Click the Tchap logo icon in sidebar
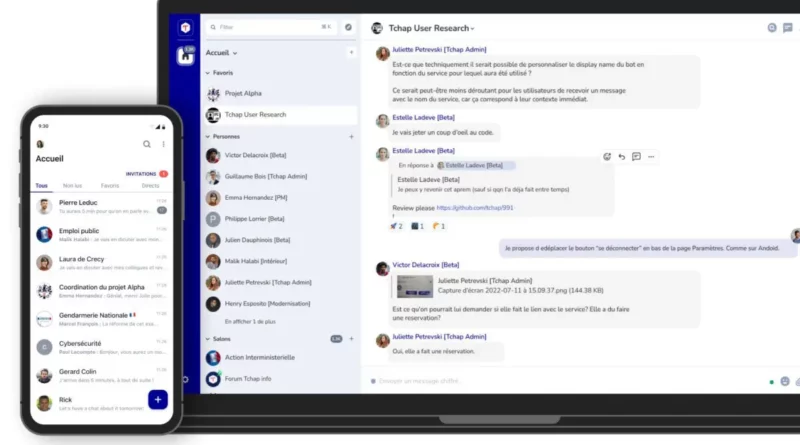Image resolution: width=800 pixels, height=445 pixels. coord(185,28)
